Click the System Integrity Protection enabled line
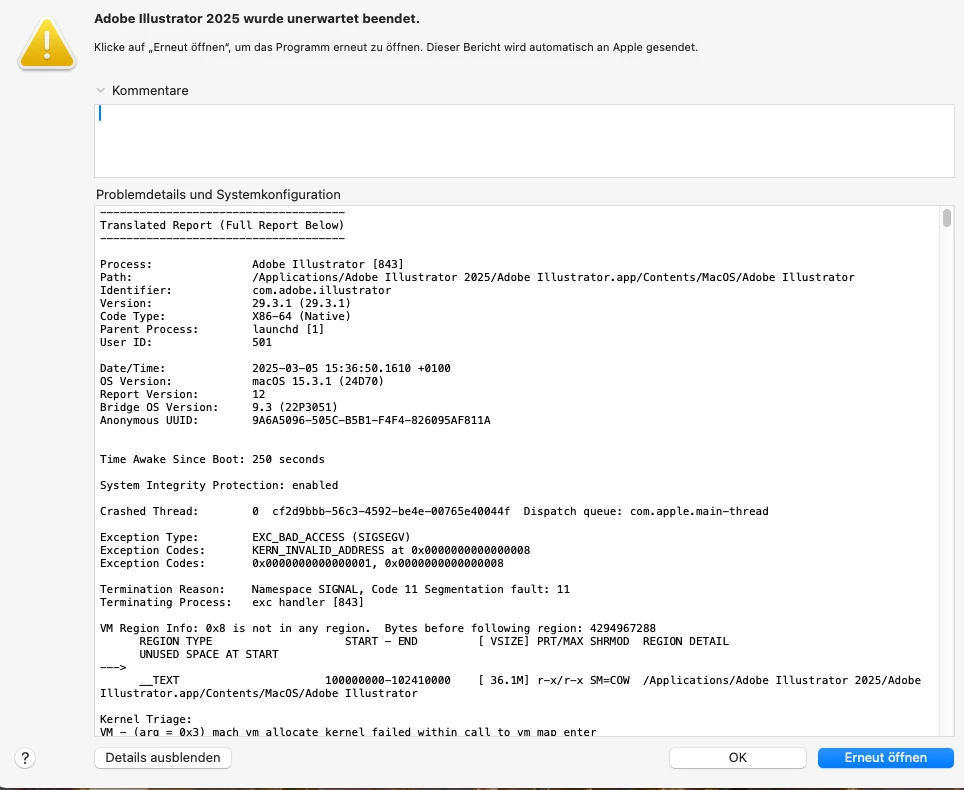Screen dimensions: 964x790 (219, 485)
